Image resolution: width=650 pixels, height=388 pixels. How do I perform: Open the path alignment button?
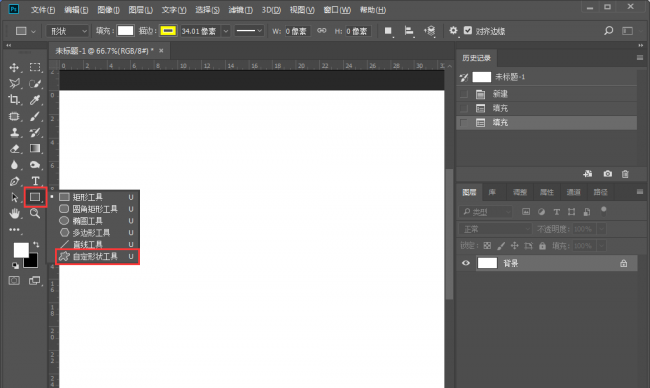(409, 31)
